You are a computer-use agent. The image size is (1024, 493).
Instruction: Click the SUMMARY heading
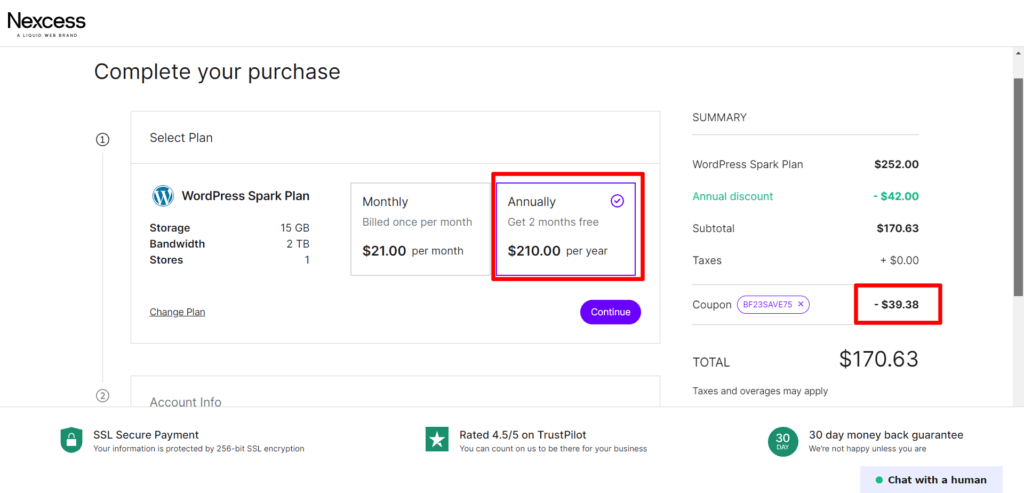[719, 118]
